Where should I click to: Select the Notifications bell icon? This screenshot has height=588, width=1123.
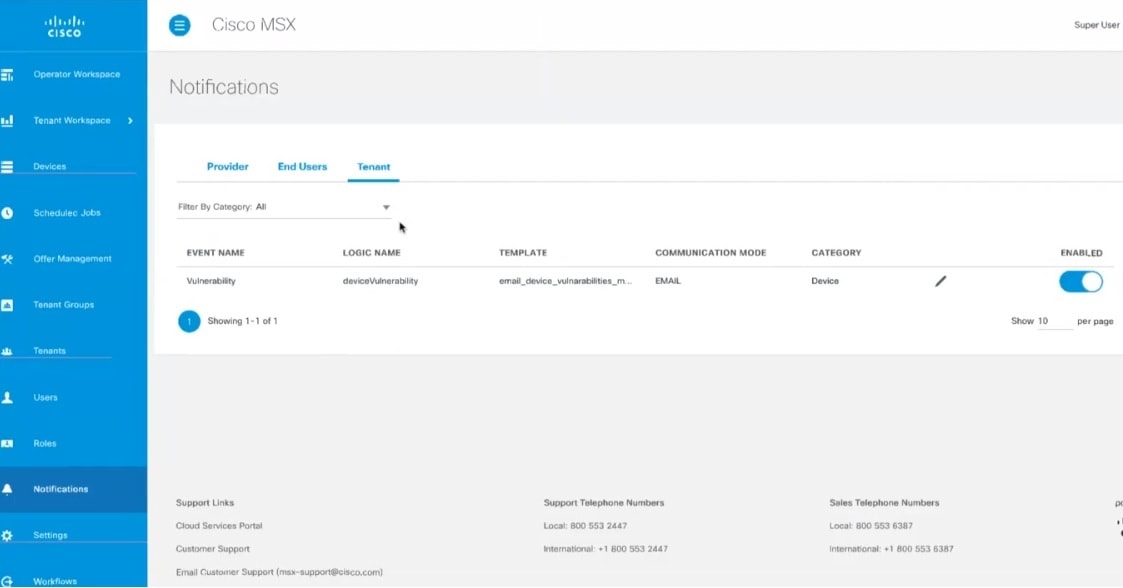click(x=7, y=489)
